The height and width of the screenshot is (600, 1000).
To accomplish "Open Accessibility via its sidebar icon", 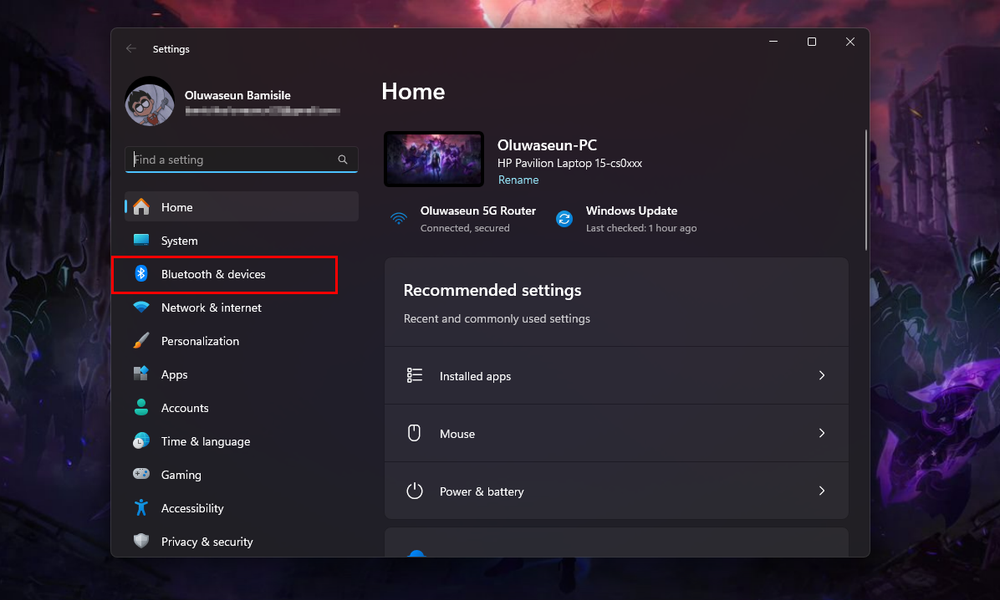I will (x=141, y=508).
